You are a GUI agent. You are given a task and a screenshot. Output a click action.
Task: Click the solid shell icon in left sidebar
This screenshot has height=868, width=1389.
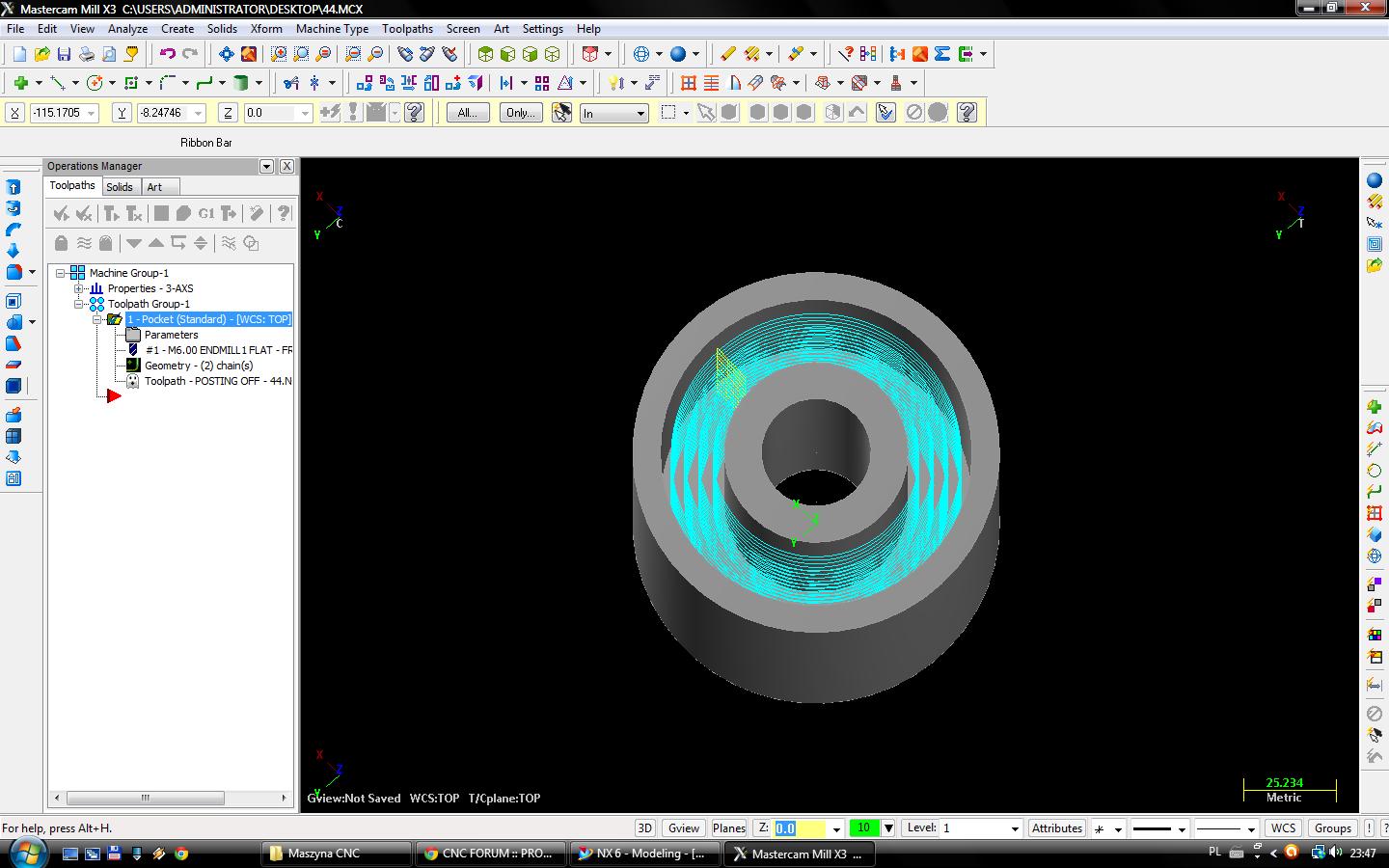tap(14, 301)
